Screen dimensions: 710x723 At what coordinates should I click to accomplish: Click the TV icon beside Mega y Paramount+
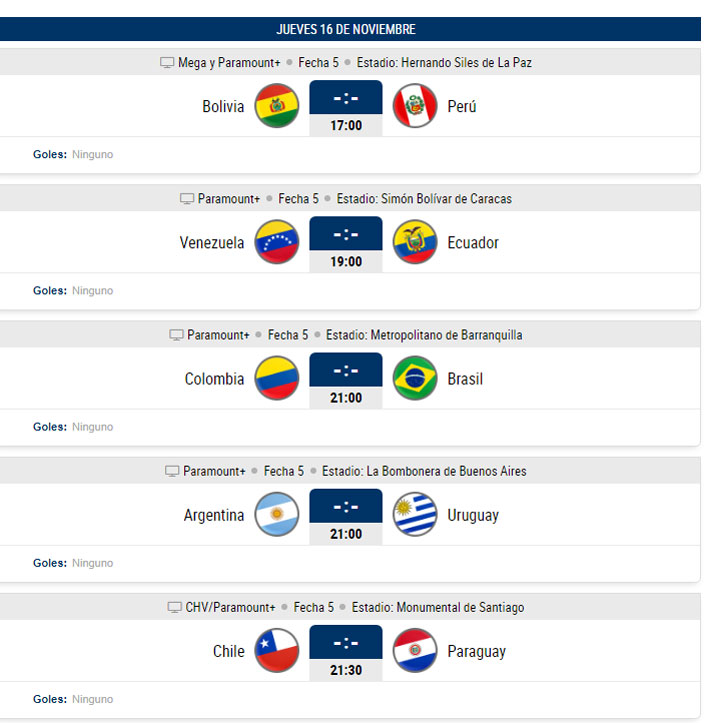click(167, 63)
